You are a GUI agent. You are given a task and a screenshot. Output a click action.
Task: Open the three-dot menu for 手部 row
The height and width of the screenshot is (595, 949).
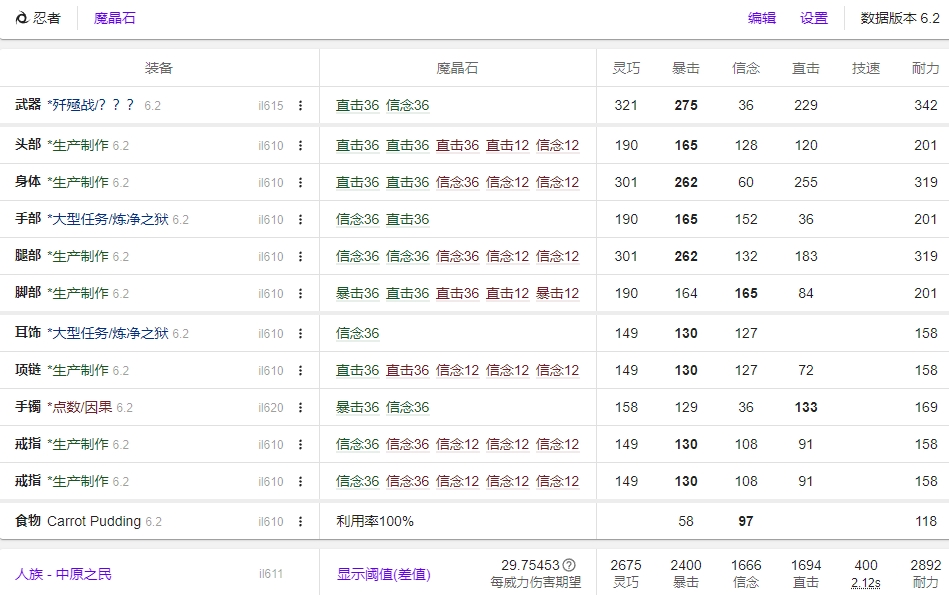click(300, 220)
